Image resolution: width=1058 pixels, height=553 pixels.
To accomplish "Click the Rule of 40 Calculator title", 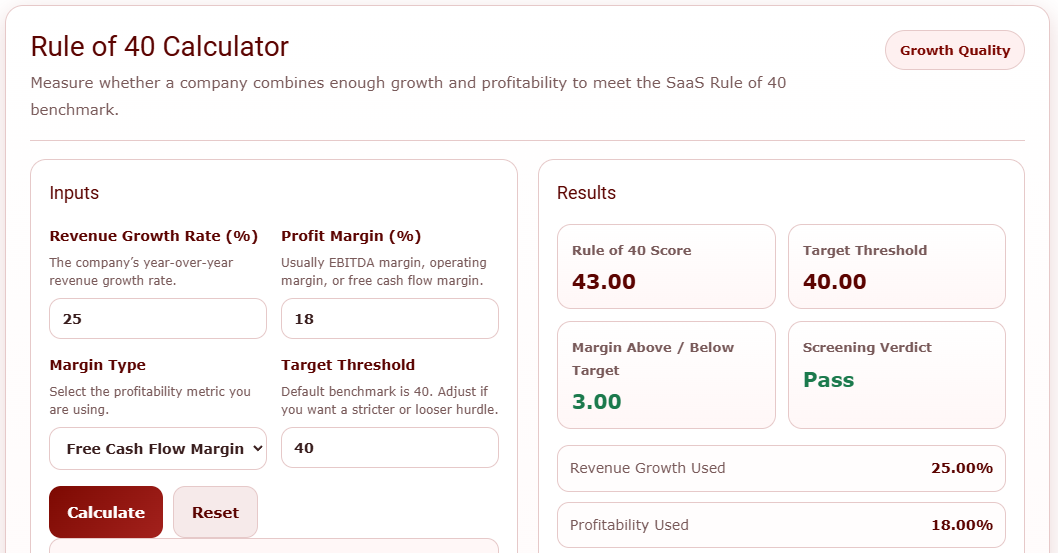I will [x=160, y=46].
